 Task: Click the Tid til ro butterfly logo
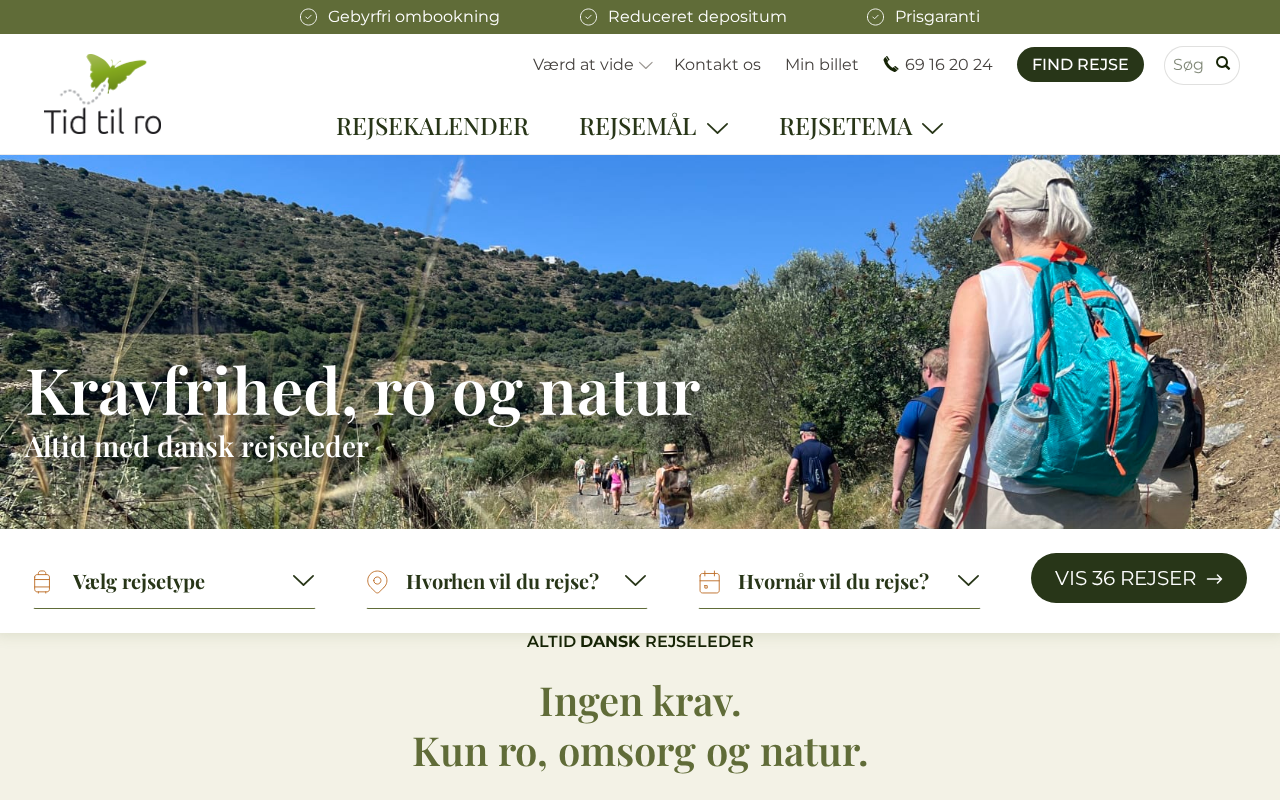point(103,94)
